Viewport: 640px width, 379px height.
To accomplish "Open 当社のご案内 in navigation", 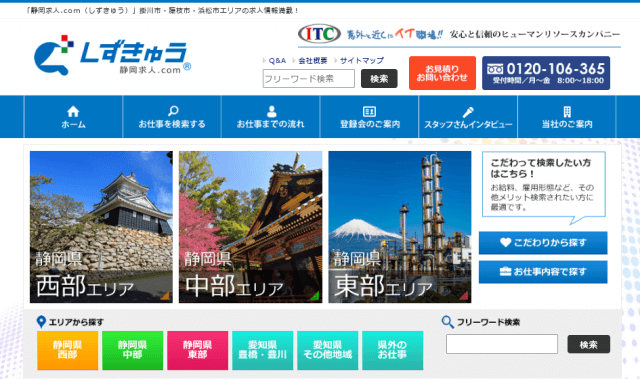I will (567, 117).
